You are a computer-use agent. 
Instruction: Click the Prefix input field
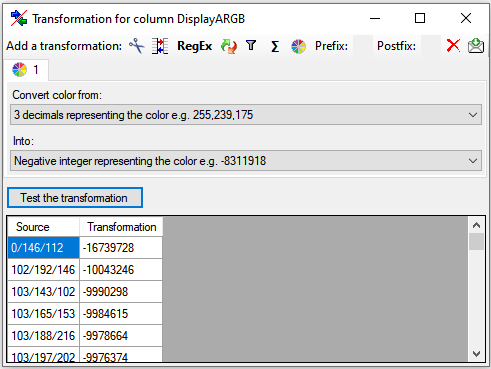[363, 46]
